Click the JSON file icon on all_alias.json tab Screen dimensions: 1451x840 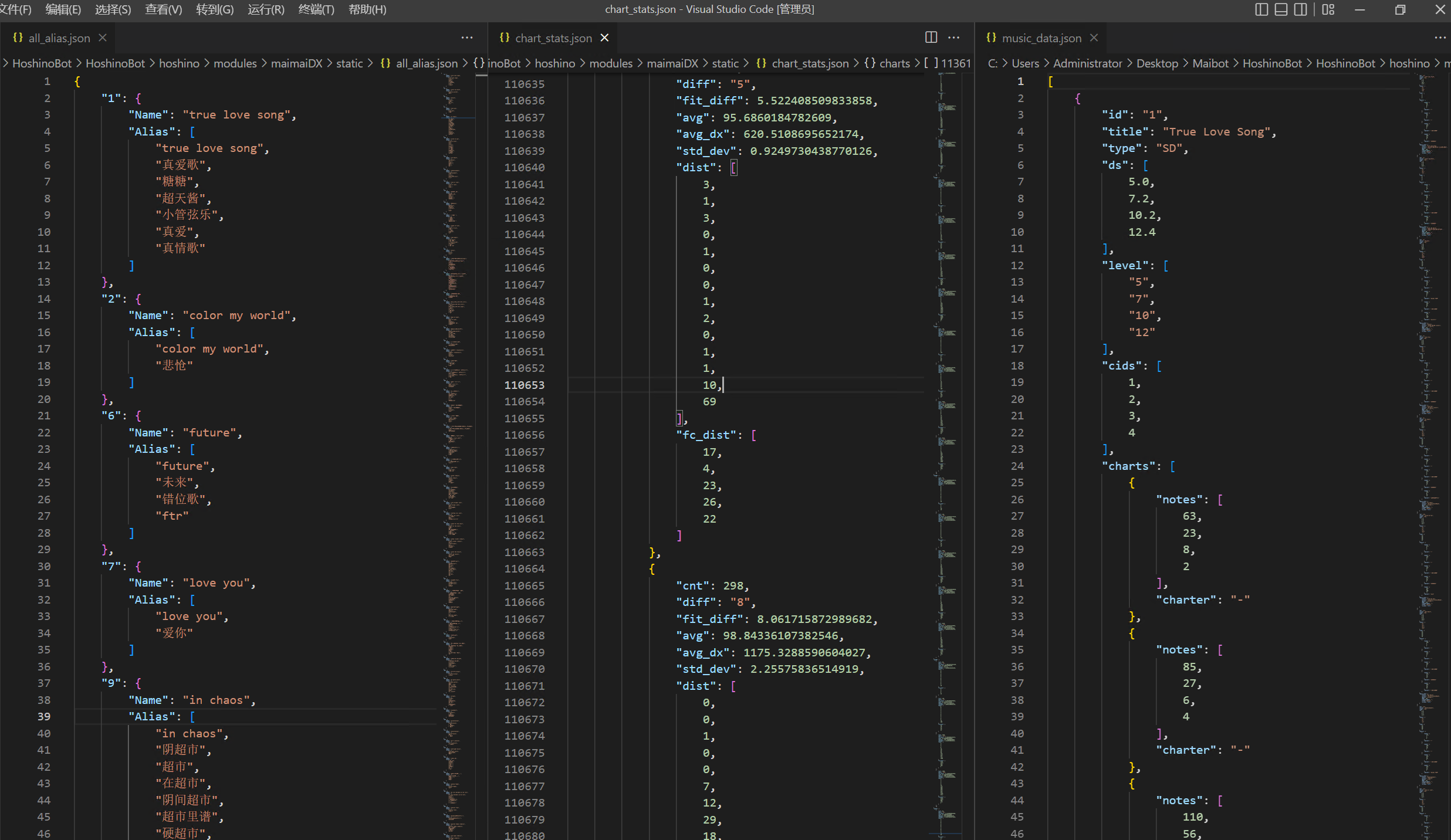[18, 38]
